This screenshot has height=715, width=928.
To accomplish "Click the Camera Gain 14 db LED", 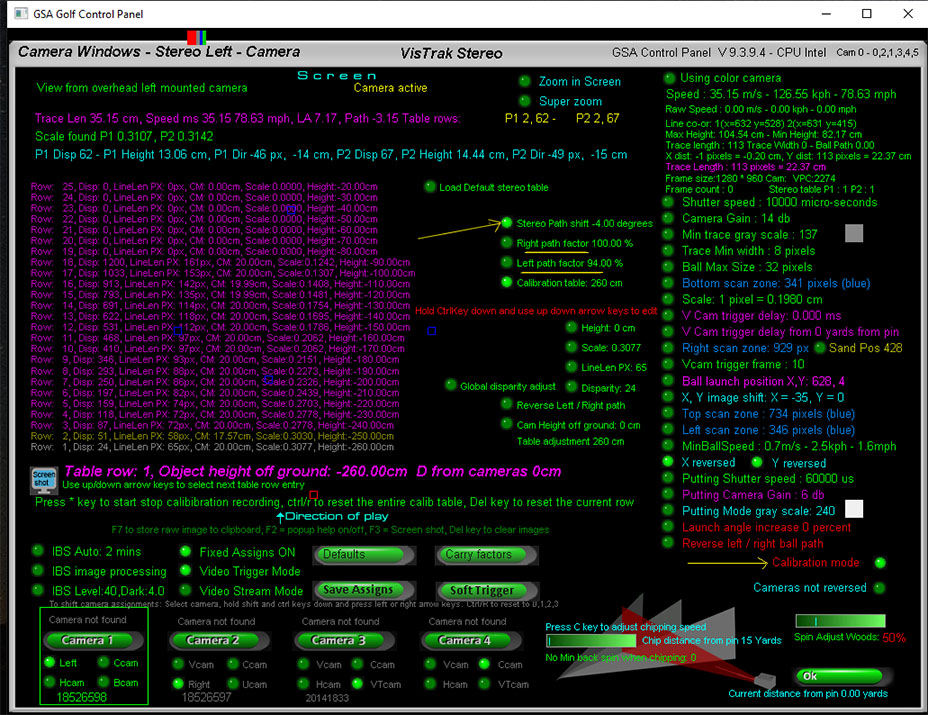I will pos(669,218).
